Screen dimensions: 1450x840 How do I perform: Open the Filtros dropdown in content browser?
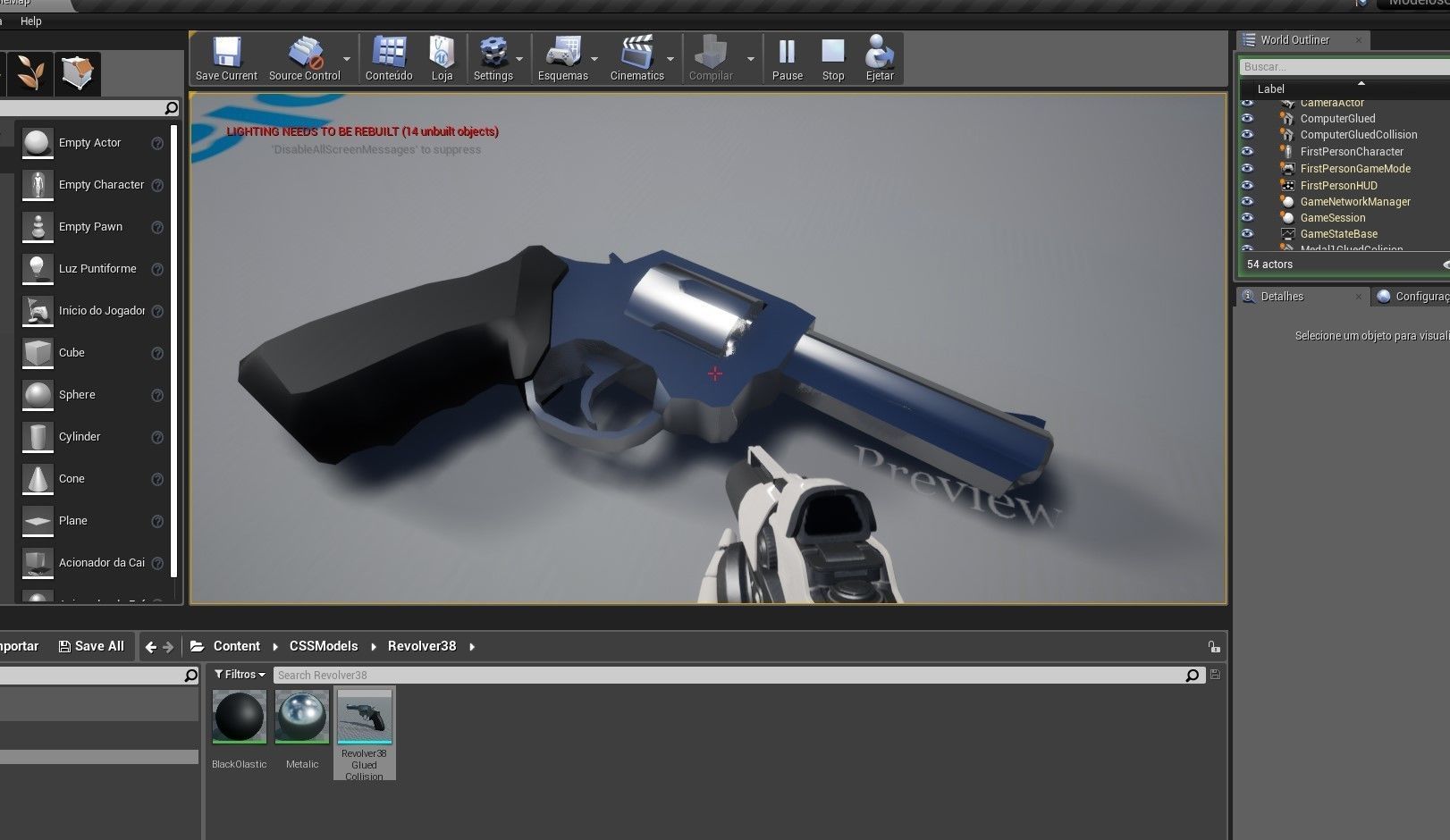[239, 674]
